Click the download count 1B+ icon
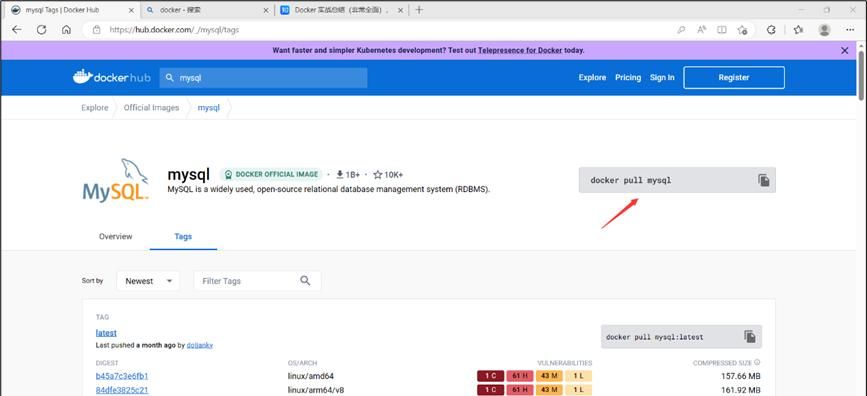This screenshot has width=867, height=396. [x=340, y=175]
